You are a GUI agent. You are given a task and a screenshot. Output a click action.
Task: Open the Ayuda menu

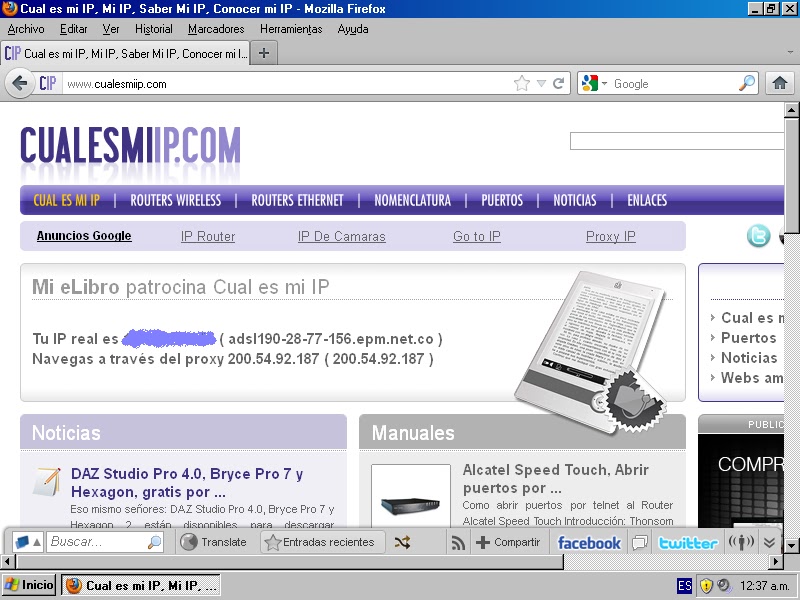(353, 29)
